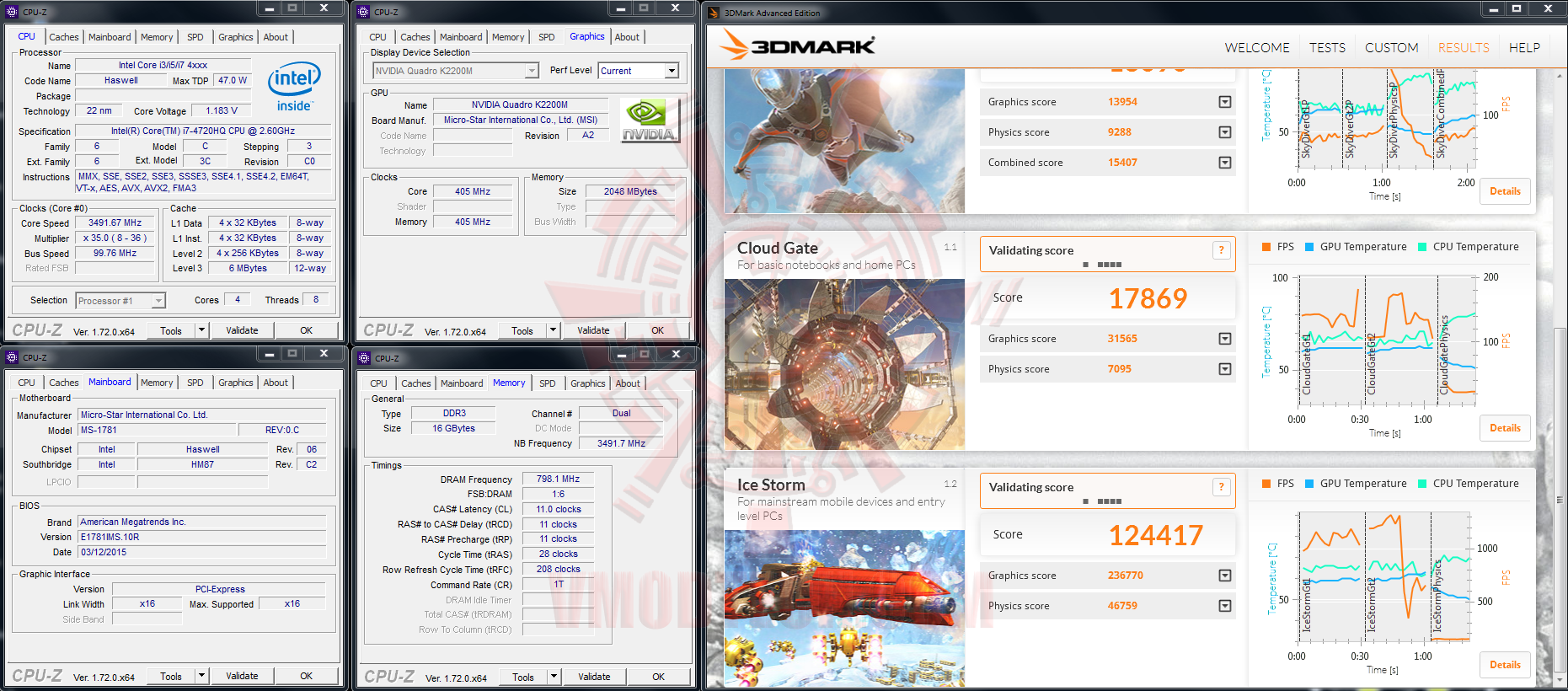Click title icon of CPU-Z window showing Memory tab
1568x691 pixels.
[x=364, y=358]
